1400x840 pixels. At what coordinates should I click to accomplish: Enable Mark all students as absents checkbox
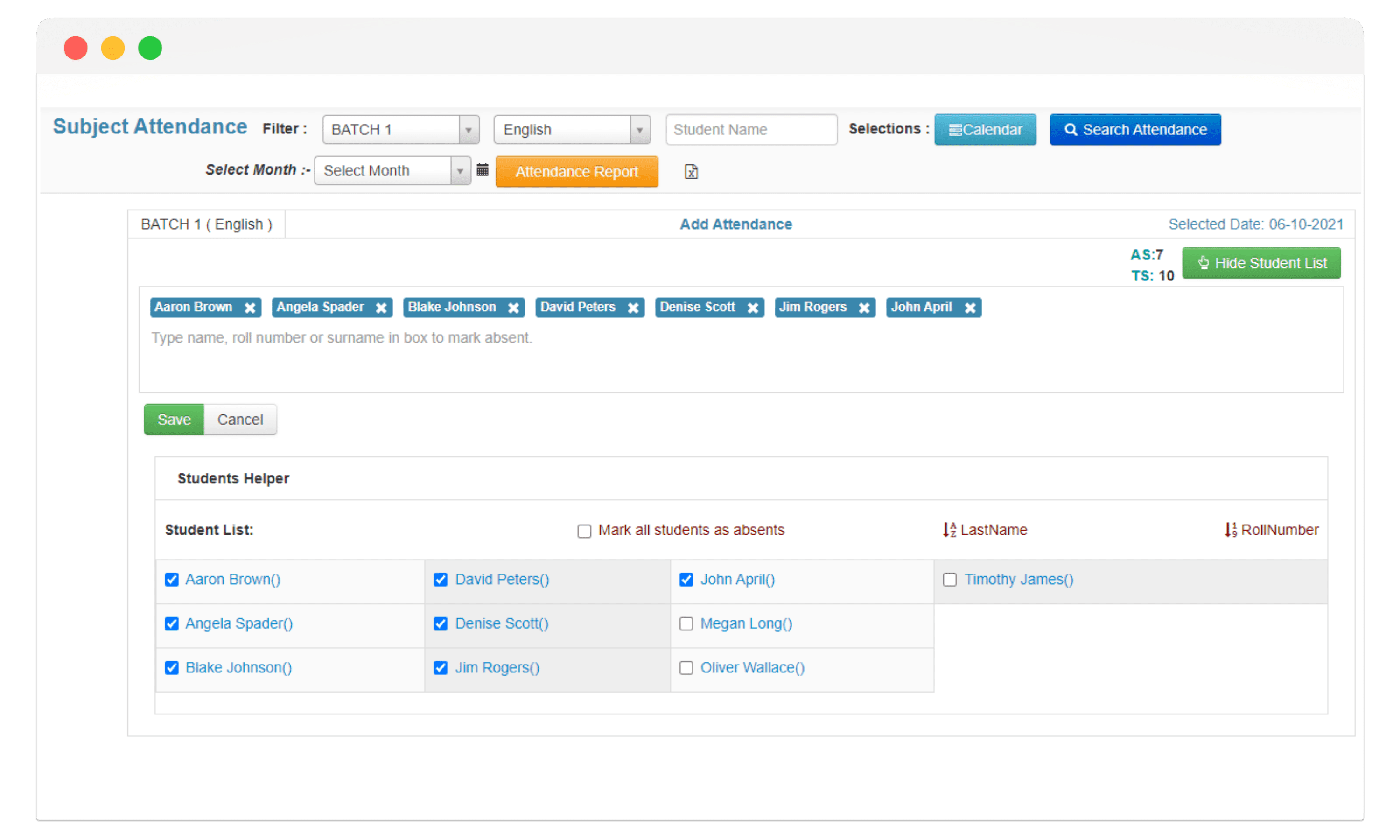point(582,530)
